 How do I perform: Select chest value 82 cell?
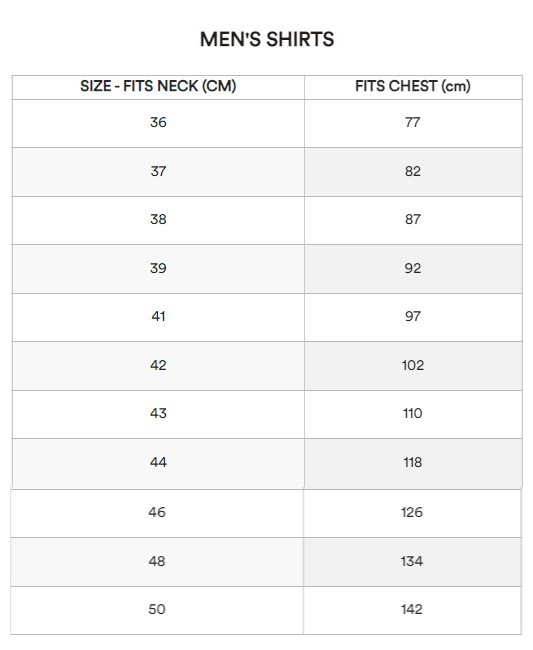point(413,172)
